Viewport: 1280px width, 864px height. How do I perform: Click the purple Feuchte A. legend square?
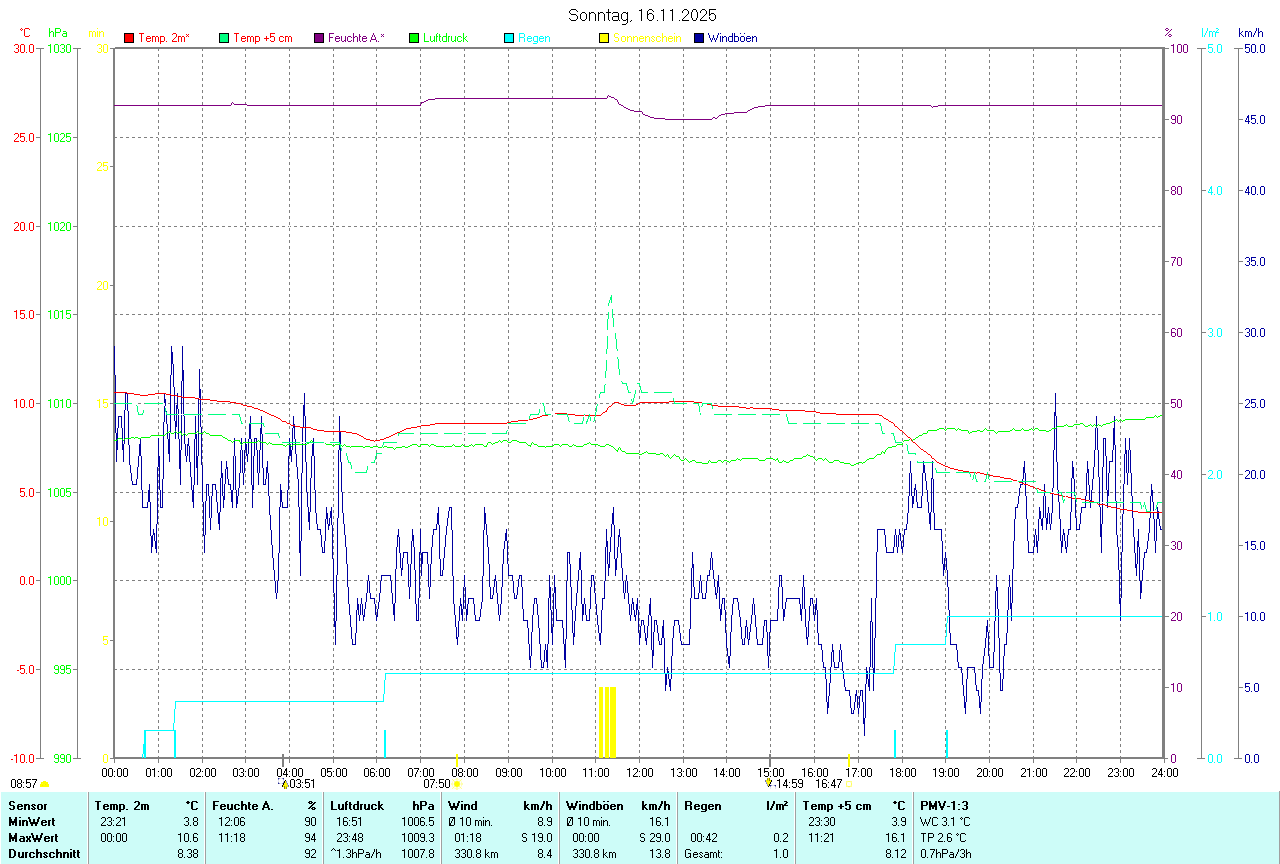(319, 38)
